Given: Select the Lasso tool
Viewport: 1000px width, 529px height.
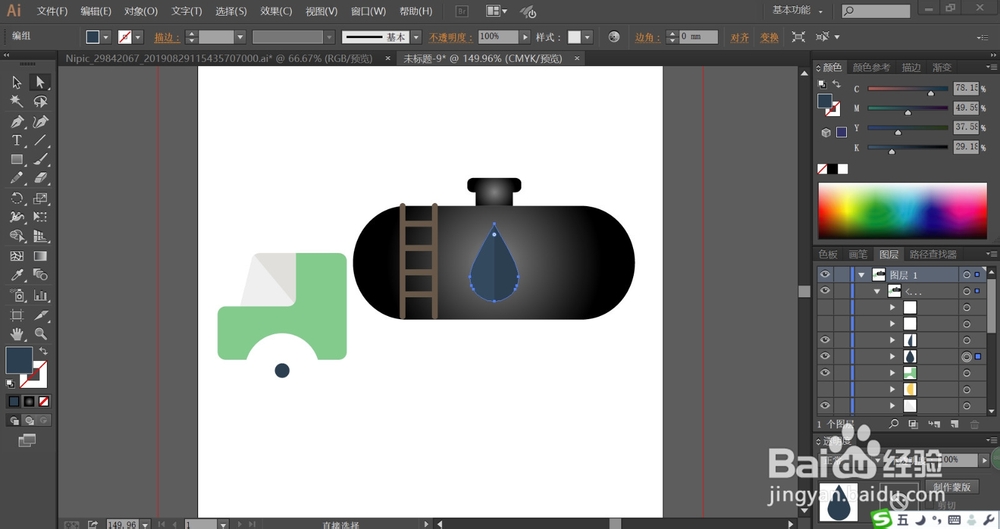Looking at the screenshot, I should 40,101.
